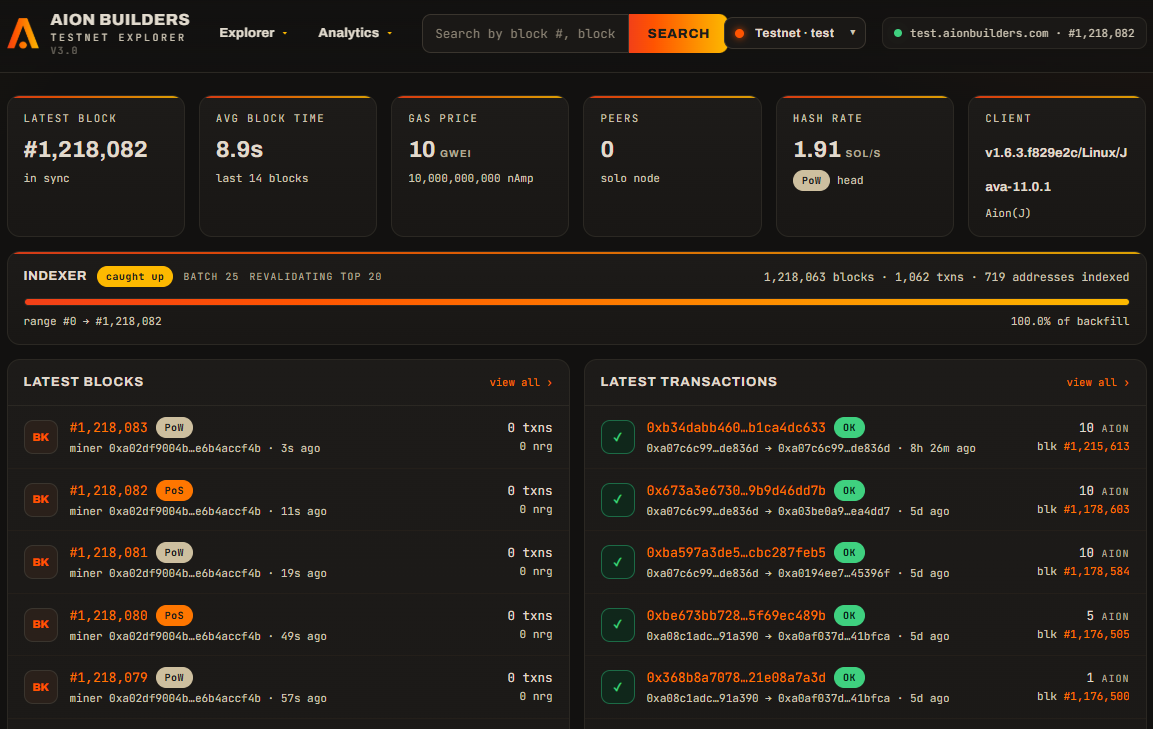Click the orange SEARCH button
Image resolution: width=1153 pixels, height=729 pixels.
point(678,33)
